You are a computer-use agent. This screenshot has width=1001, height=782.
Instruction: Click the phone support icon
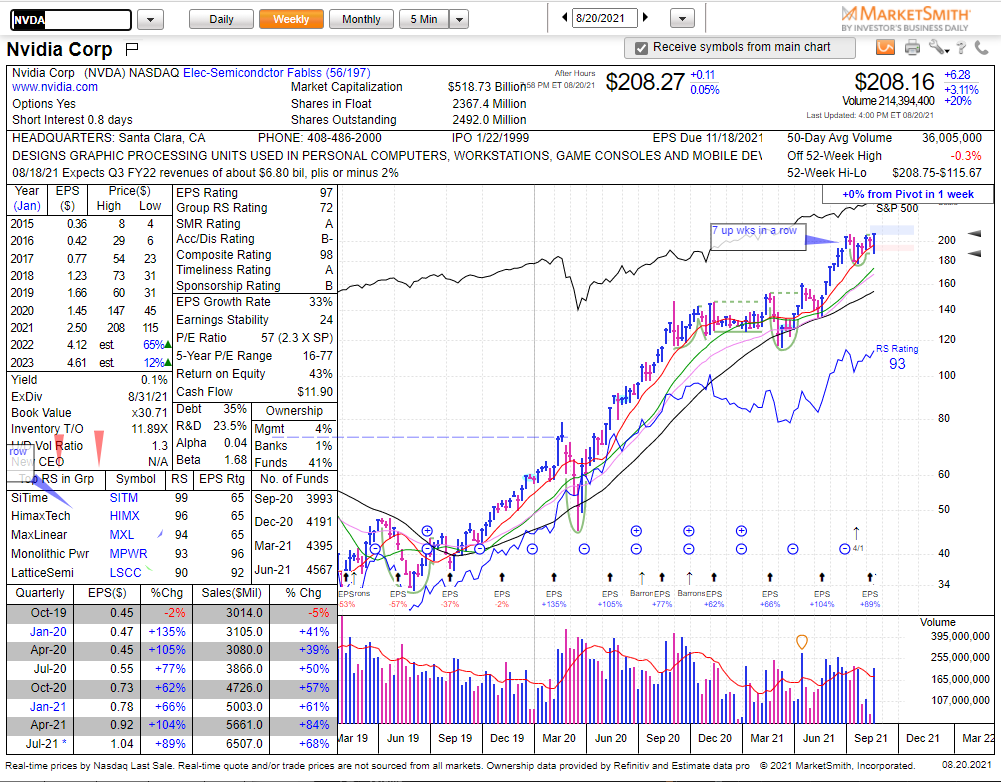[x=980, y=47]
